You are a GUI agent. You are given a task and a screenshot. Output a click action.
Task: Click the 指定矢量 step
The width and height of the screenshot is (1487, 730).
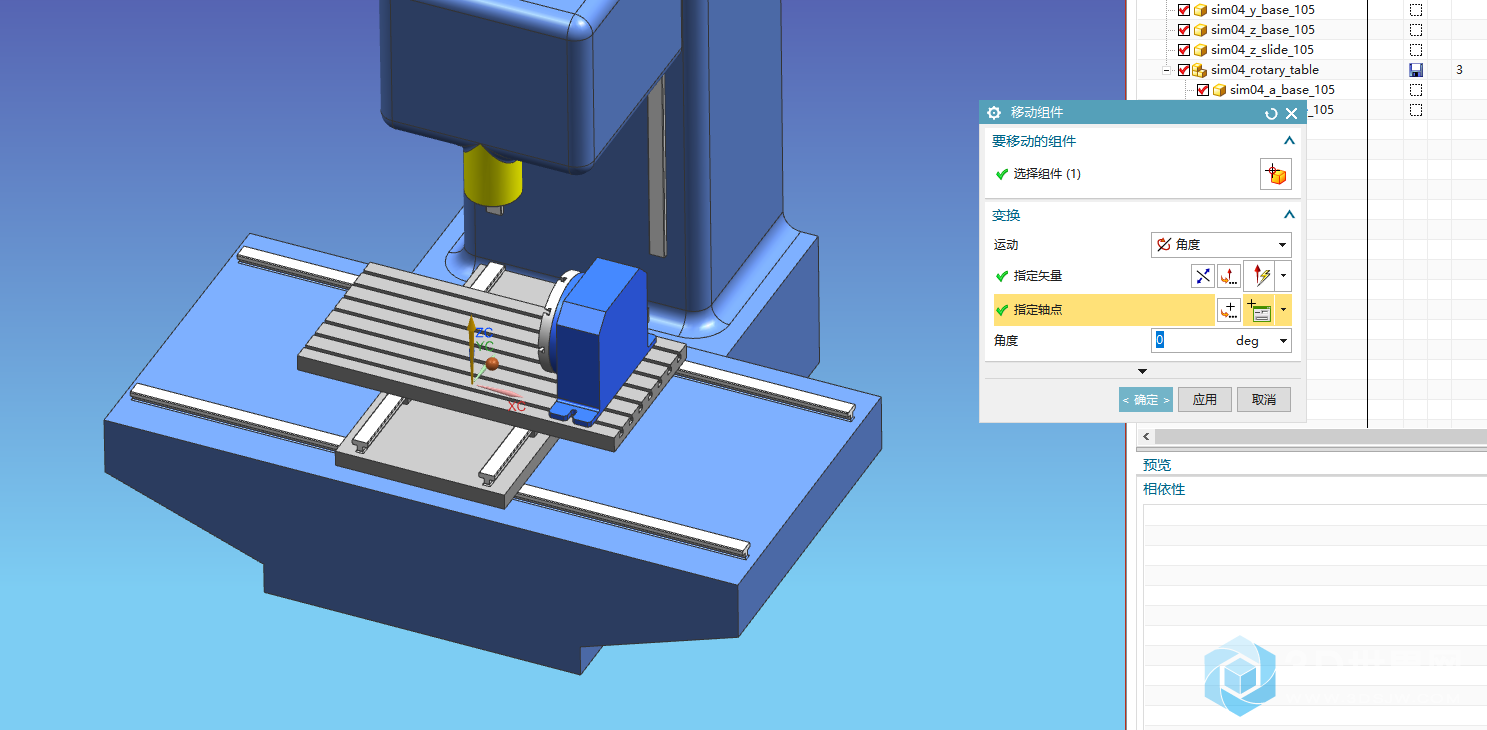click(x=1038, y=276)
